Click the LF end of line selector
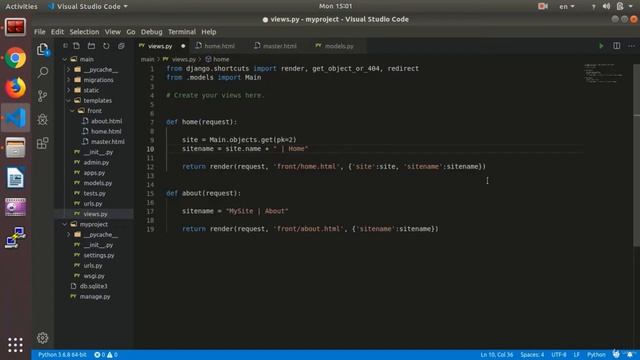640x360 pixels. (x=576, y=355)
